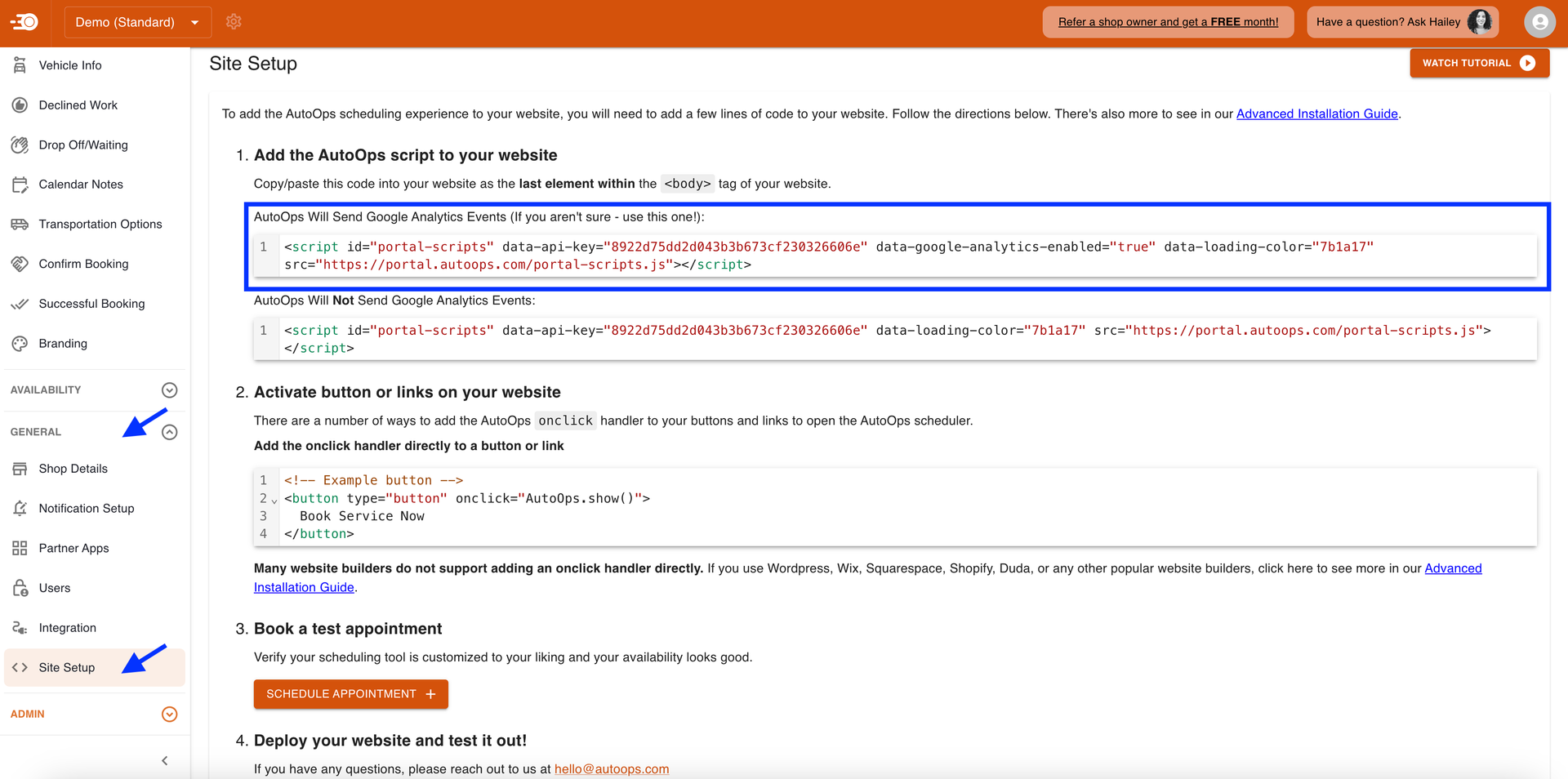Expand the ADMIN section

tap(170, 714)
